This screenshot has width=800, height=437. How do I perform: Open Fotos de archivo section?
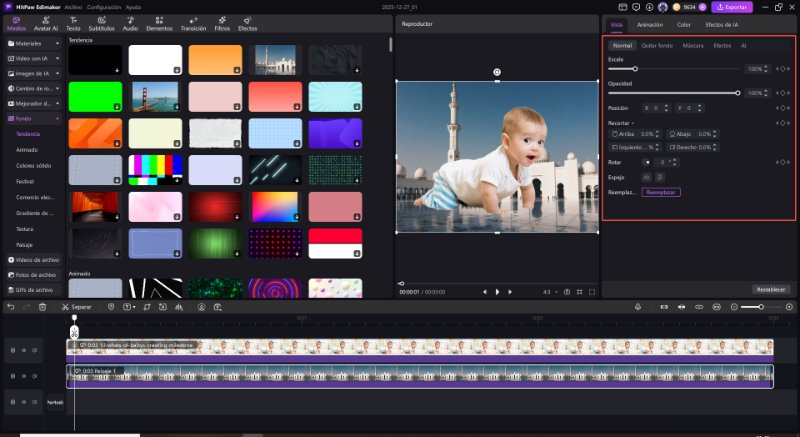coord(34,275)
